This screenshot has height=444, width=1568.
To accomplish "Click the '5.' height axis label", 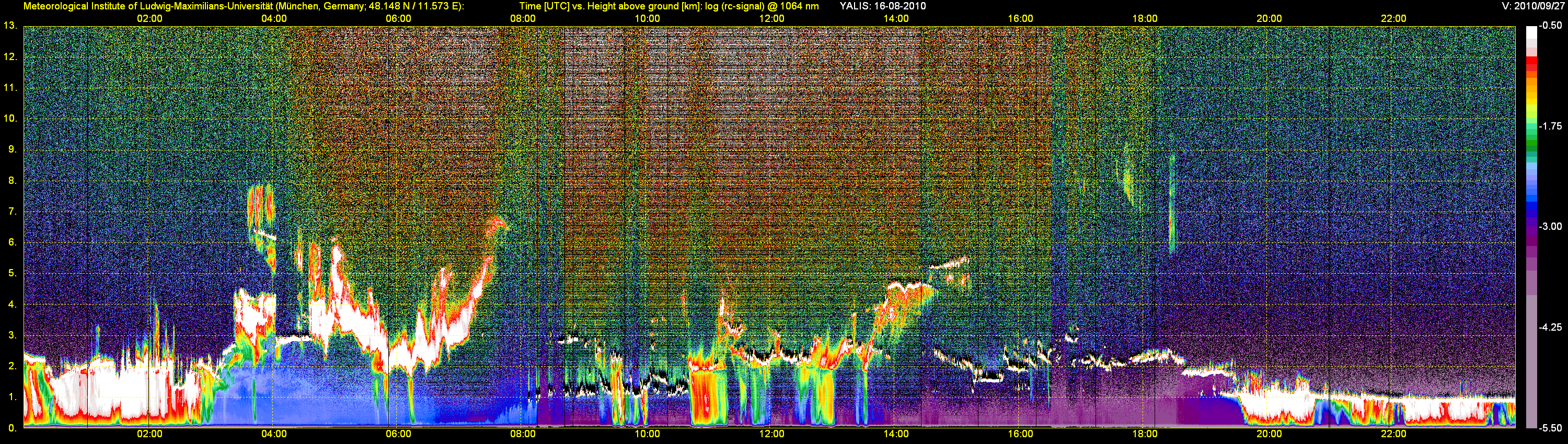I will point(12,273).
